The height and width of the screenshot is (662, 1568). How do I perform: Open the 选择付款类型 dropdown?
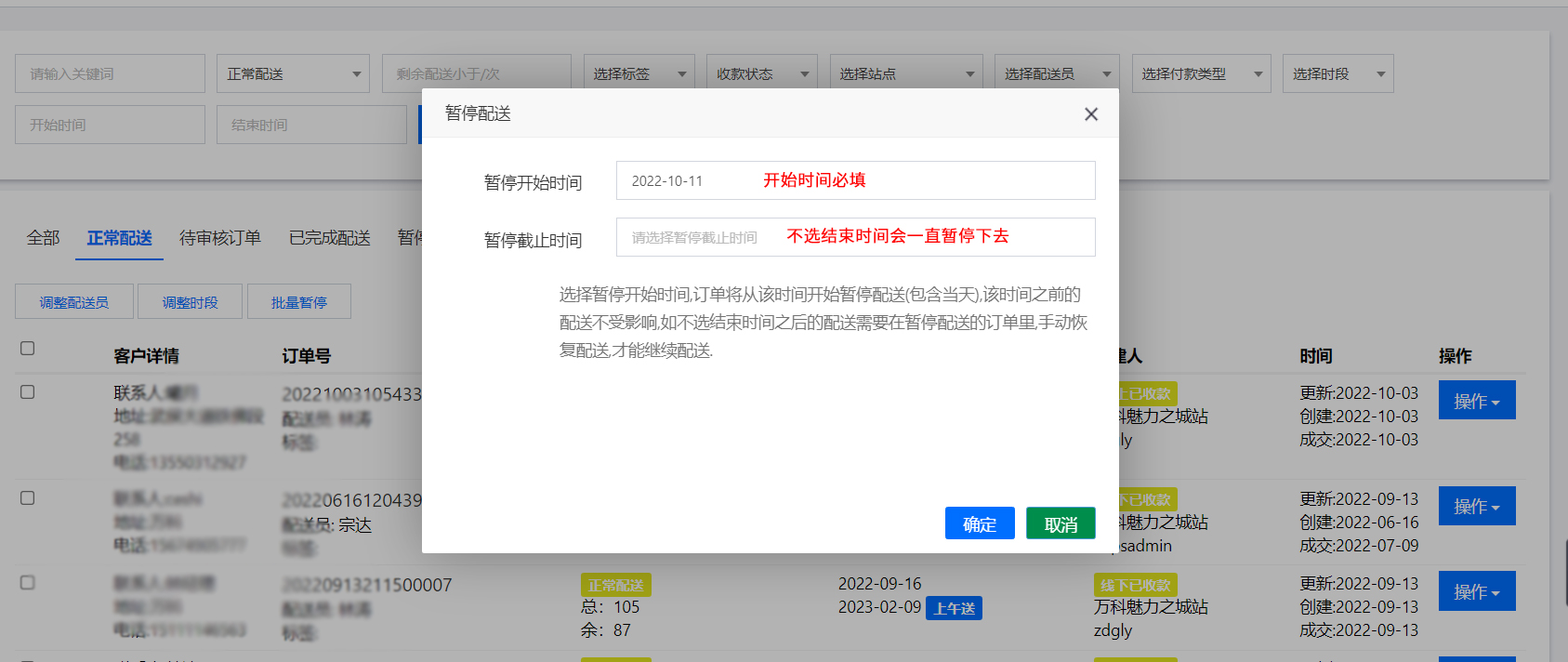click(1201, 73)
